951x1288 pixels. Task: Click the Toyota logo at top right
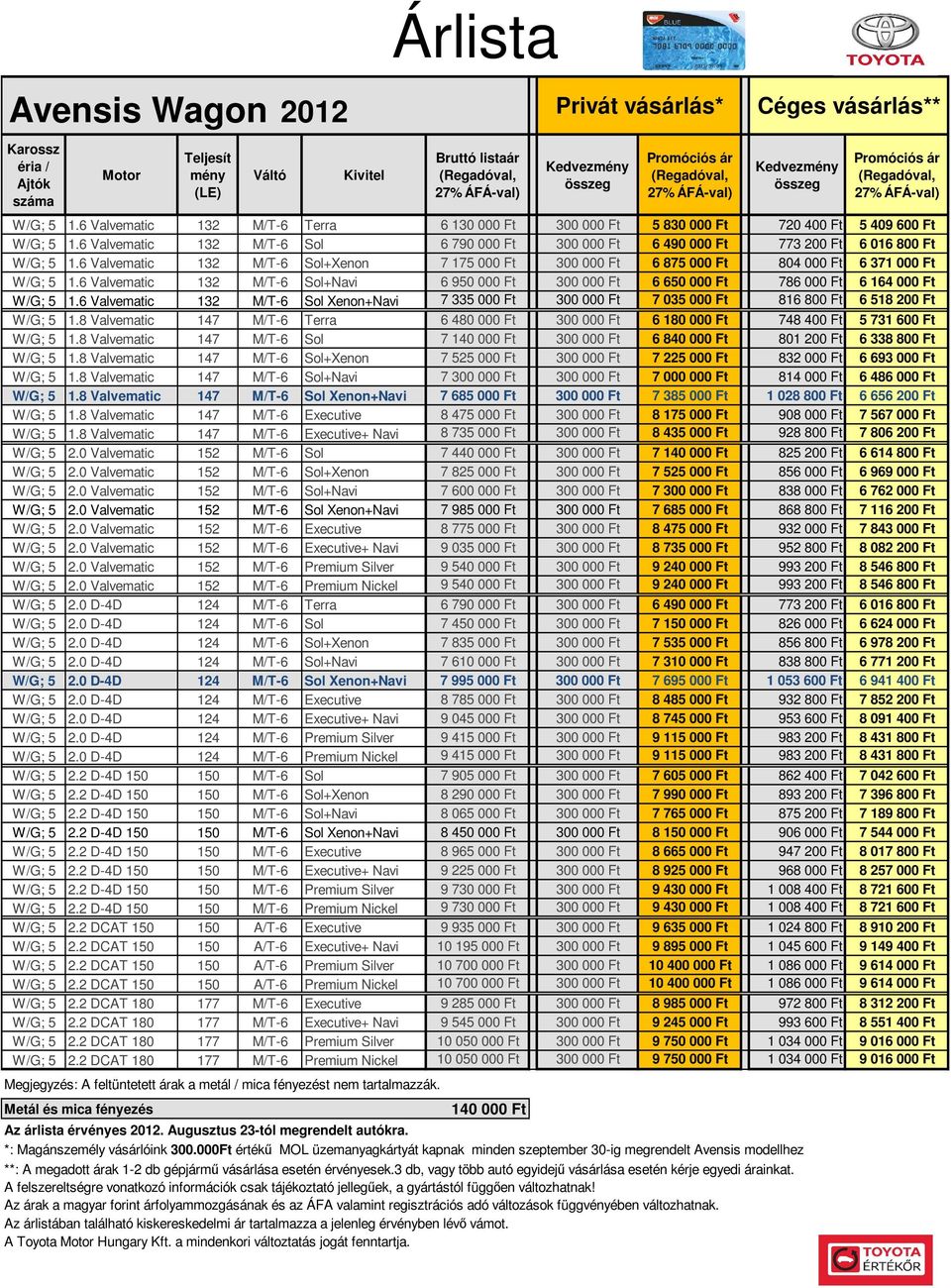click(x=885, y=41)
